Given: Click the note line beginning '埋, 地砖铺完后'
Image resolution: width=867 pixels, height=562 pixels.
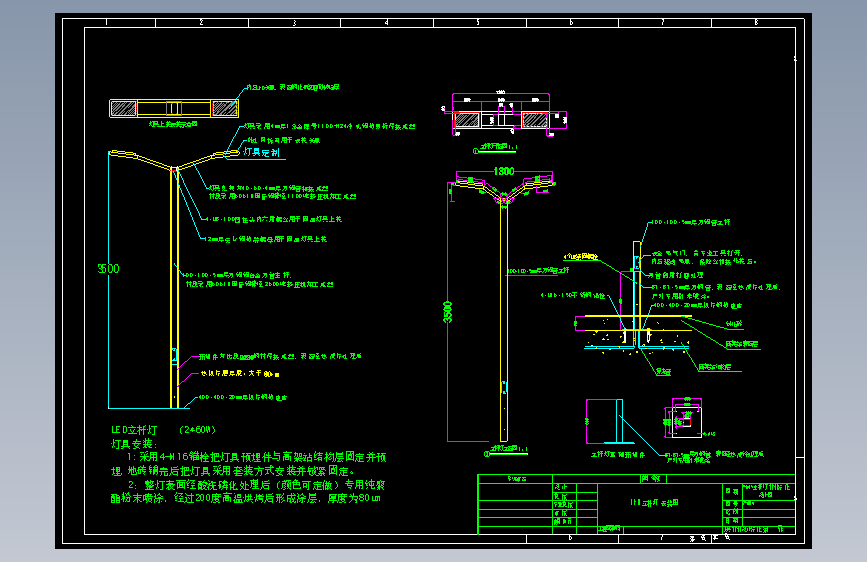Looking at the screenshot, I should pos(233,471).
